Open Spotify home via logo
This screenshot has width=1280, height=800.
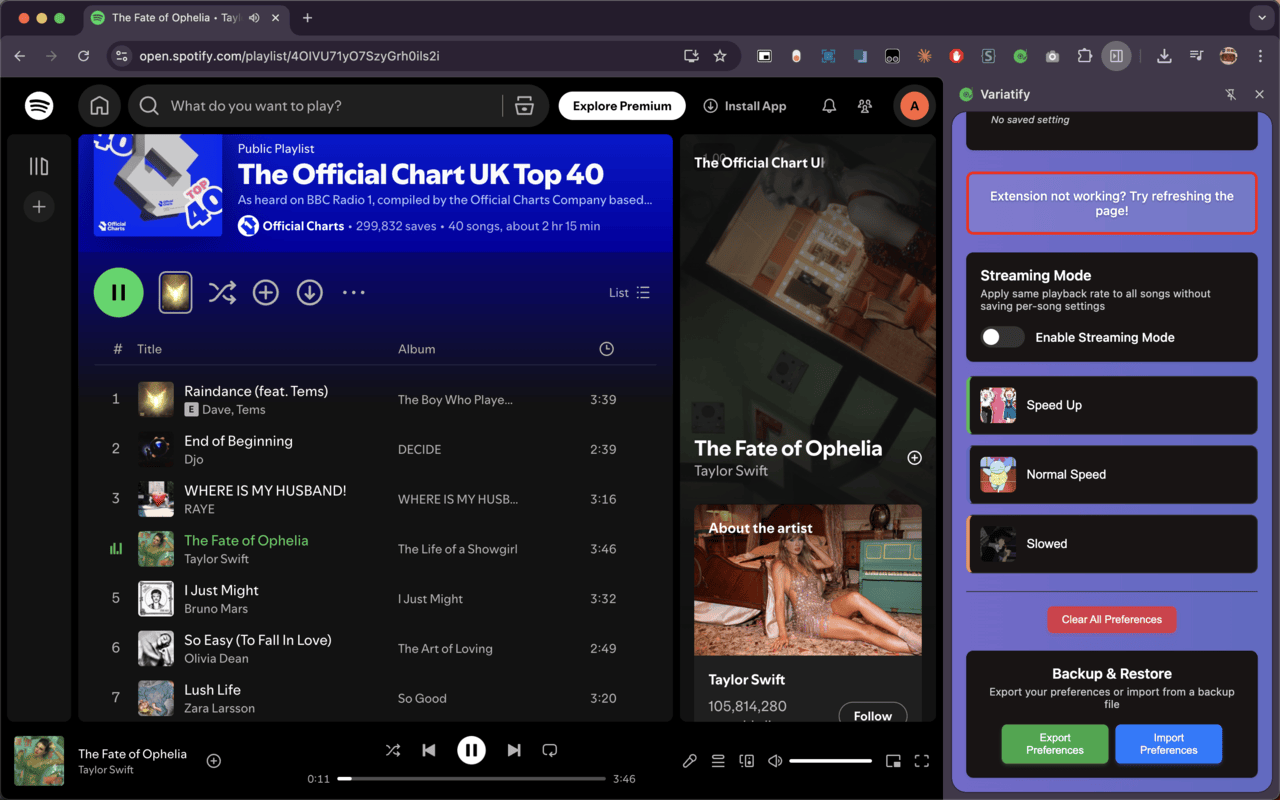(39, 106)
